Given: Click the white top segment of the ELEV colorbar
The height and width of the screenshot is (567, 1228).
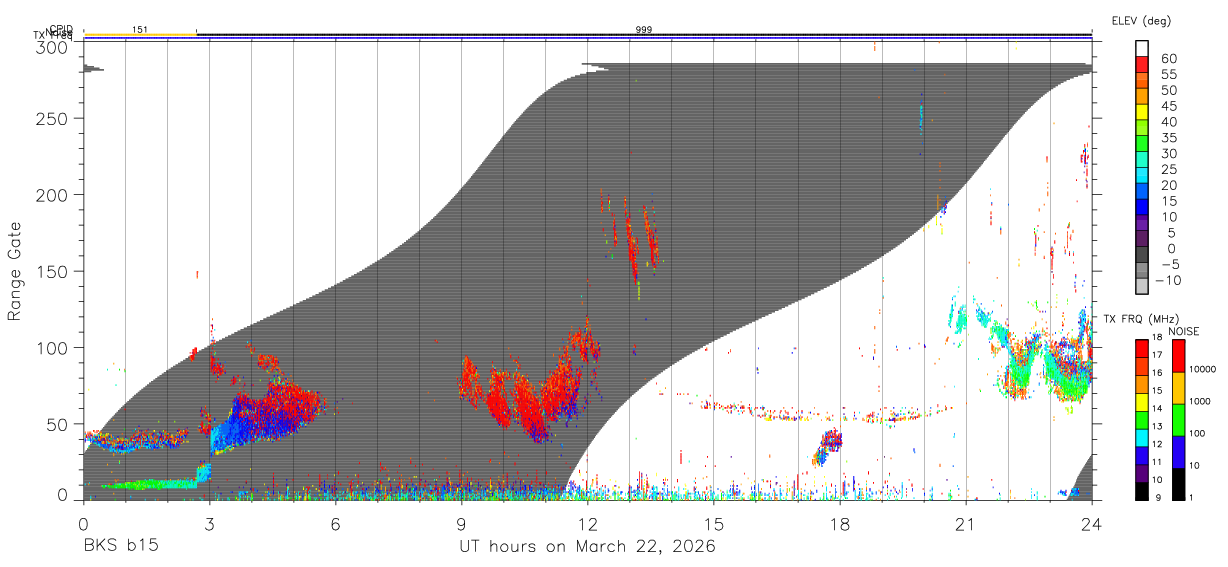Looking at the screenshot, I should (x=1142, y=49).
